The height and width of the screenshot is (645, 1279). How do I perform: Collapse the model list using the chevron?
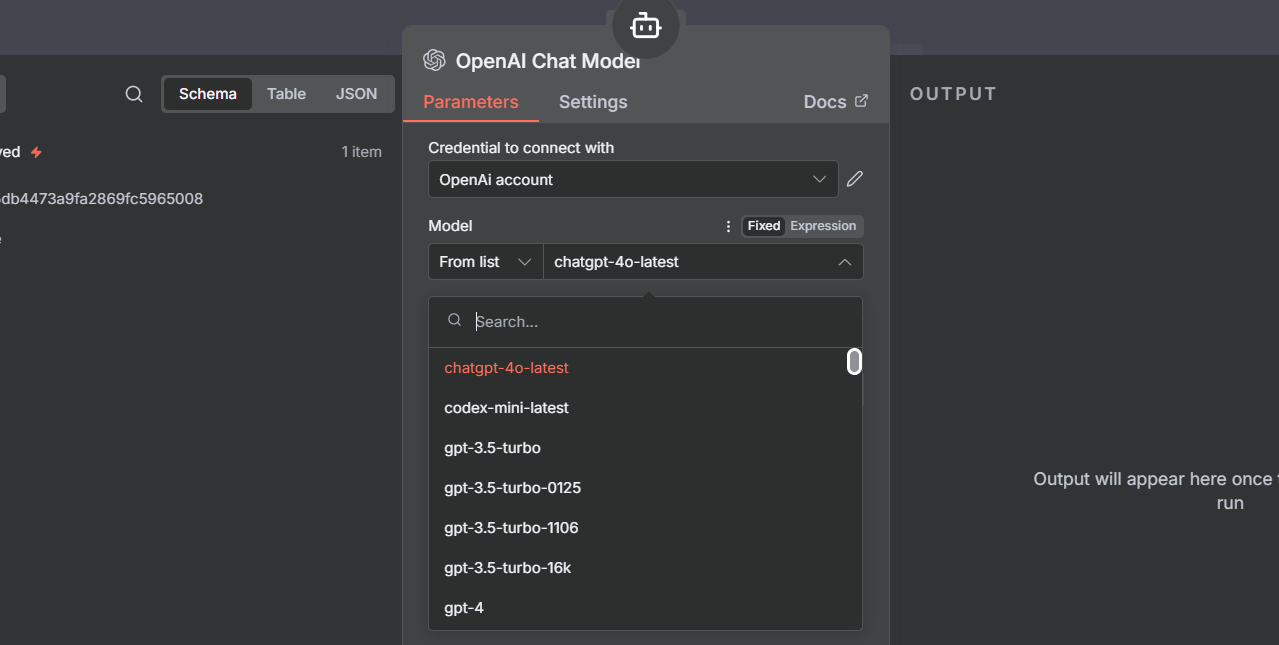pyautogui.click(x=845, y=261)
